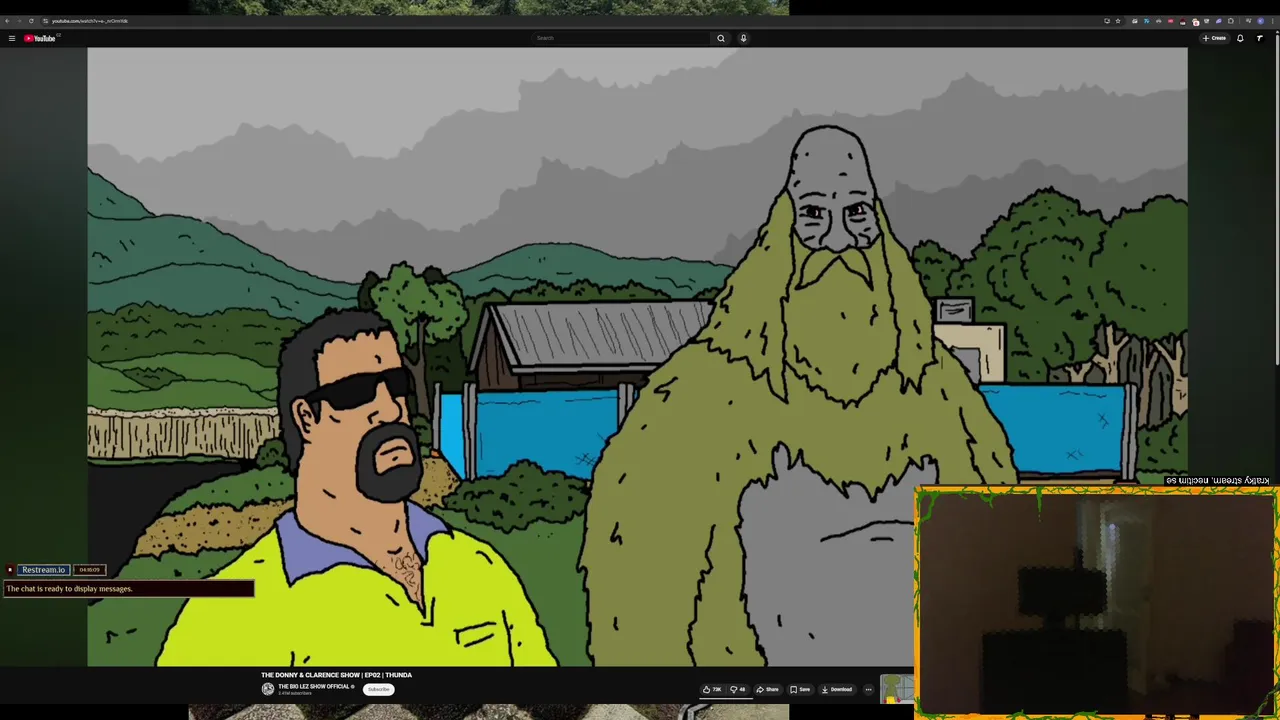Select the browser address bar URL
This screenshot has height=720, width=1280.
tap(90, 21)
